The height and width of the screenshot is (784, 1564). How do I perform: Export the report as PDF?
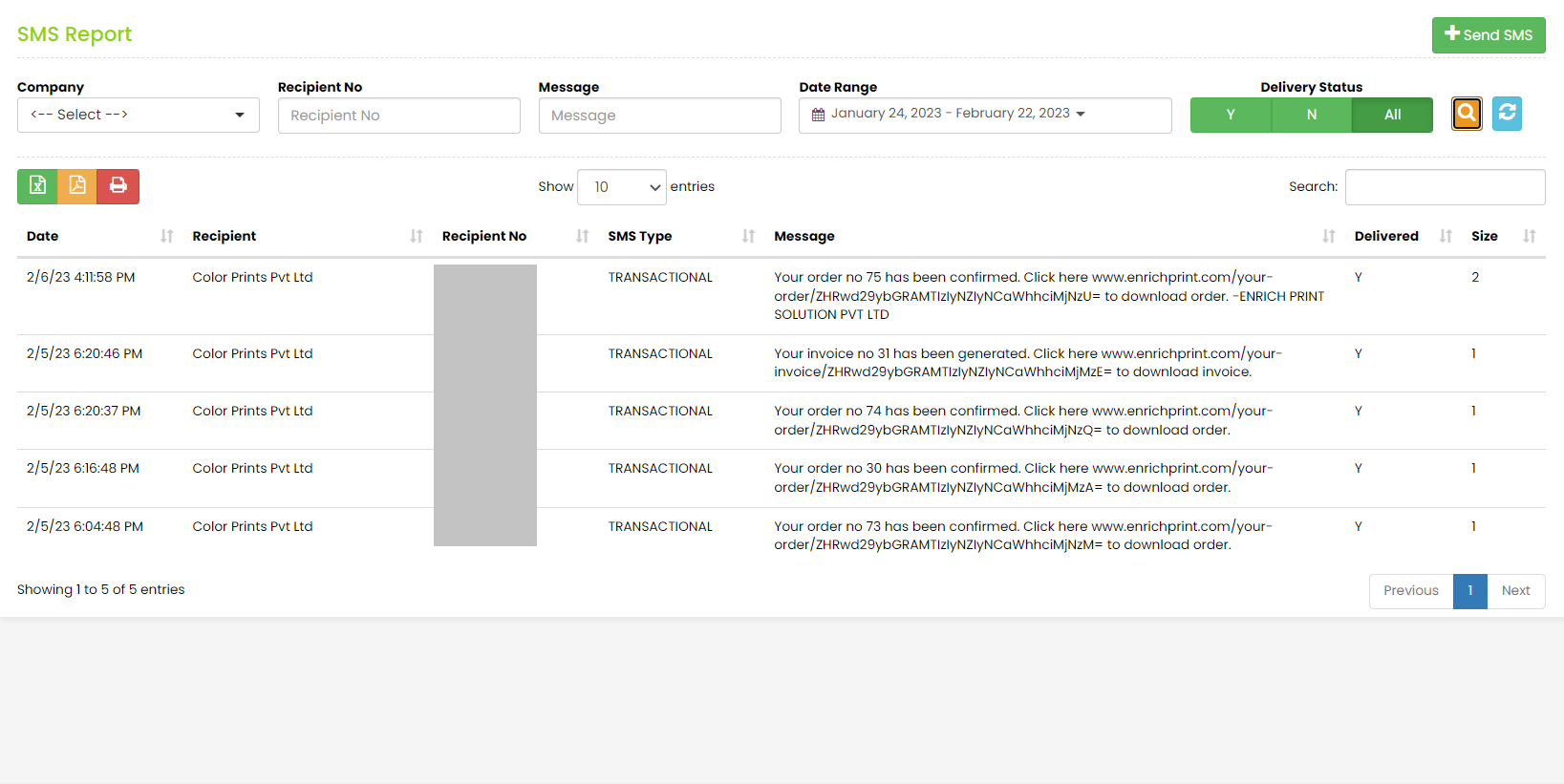click(77, 186)
